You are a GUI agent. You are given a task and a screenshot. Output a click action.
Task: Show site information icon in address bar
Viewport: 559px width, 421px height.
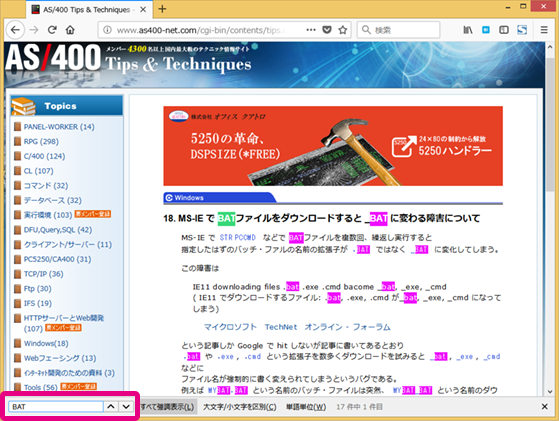tap(107, 30)
